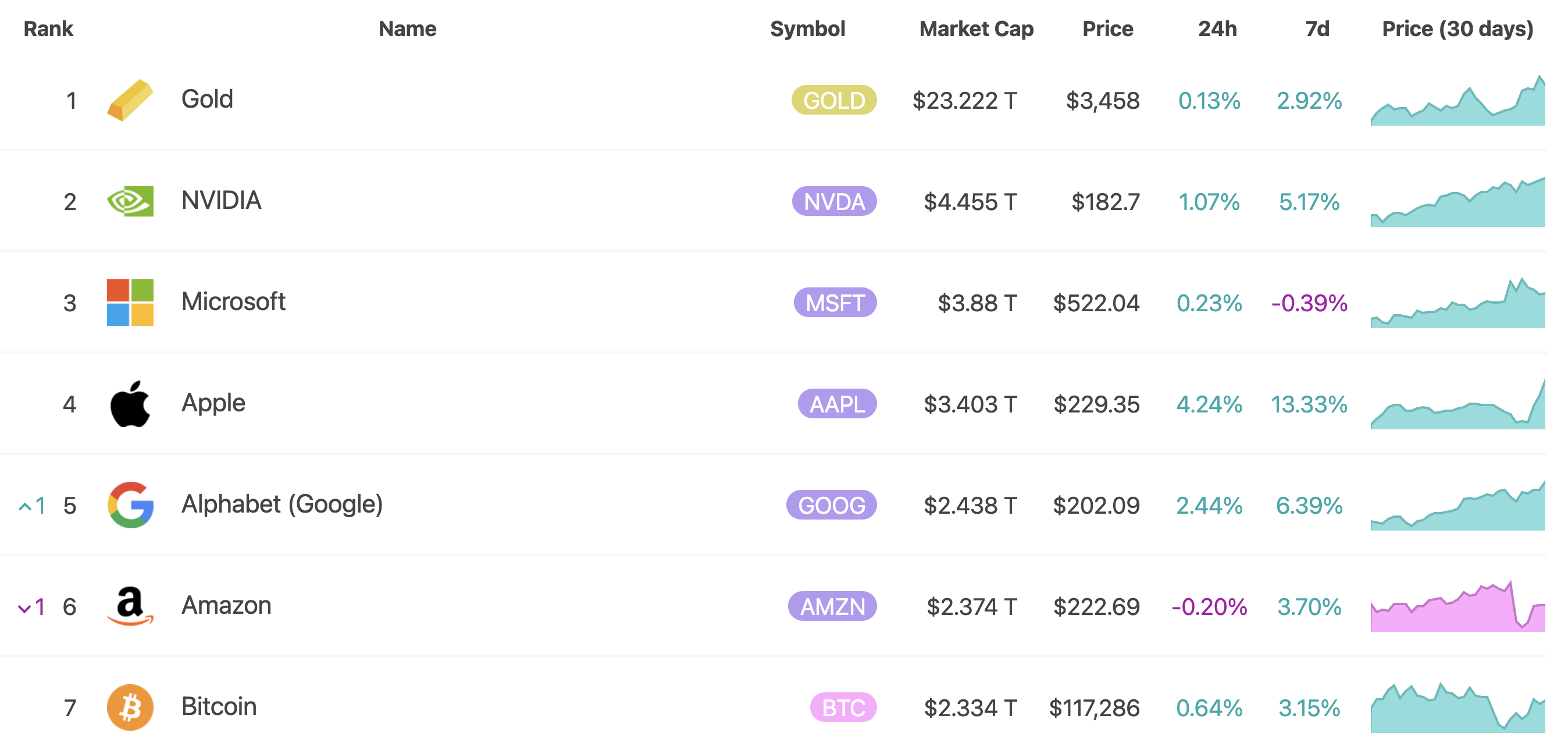This screenshot has height=754, width=1568.
Task: Click the NVDA symbol badge
Action: coord(834,201)
